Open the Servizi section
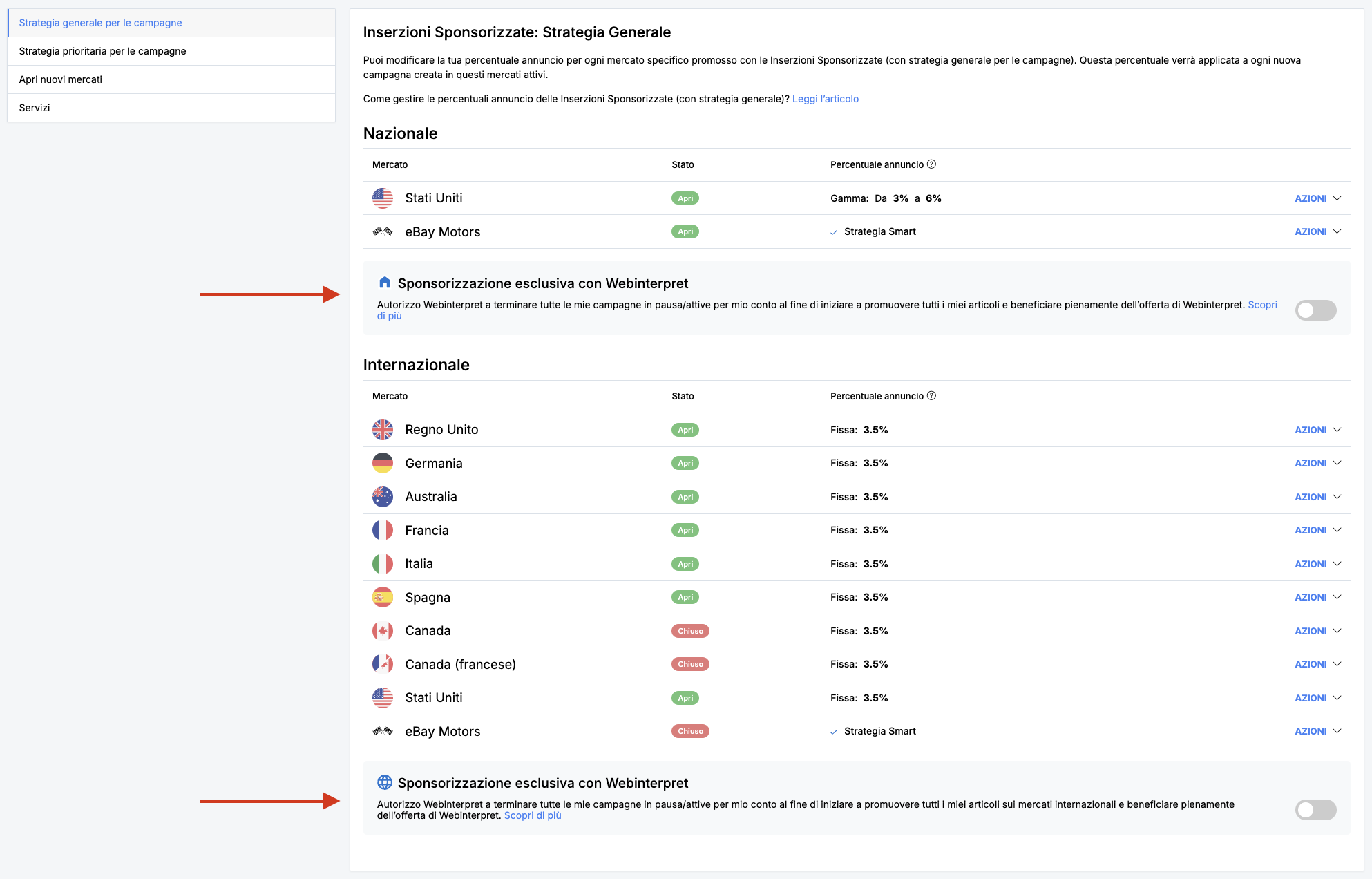 171,108
